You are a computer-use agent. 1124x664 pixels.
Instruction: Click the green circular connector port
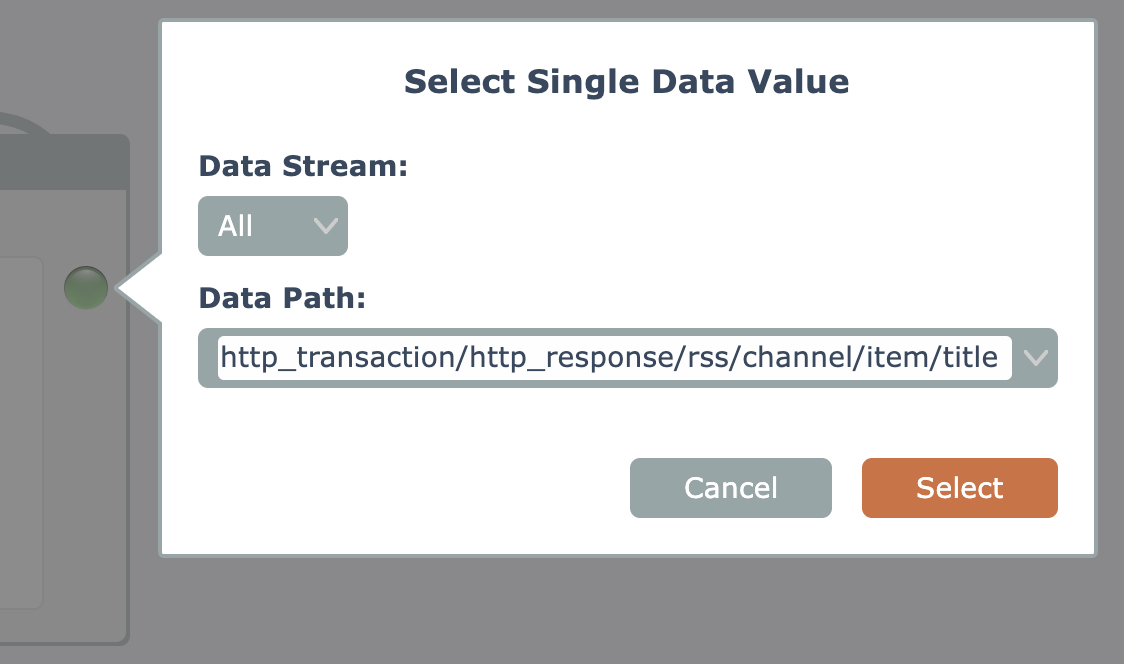pos(86,288)
